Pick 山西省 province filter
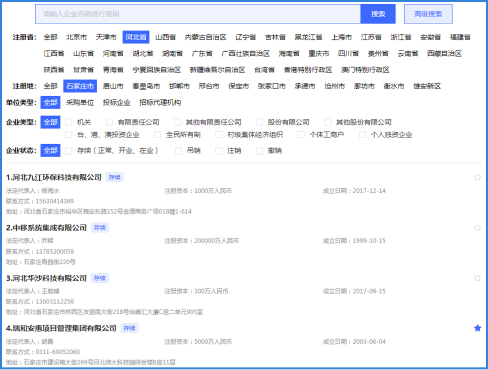Viewport: 488px width, 370px height. 166,37
